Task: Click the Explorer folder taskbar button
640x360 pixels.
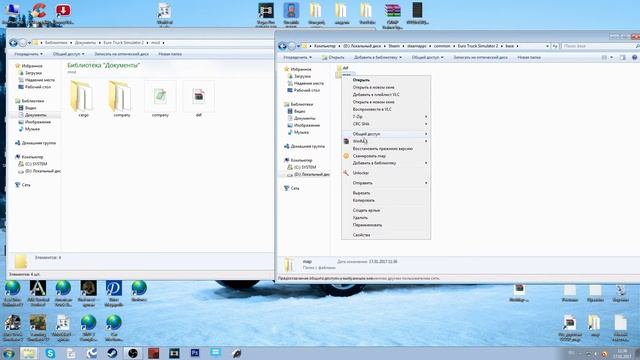Action: (29, 353)
